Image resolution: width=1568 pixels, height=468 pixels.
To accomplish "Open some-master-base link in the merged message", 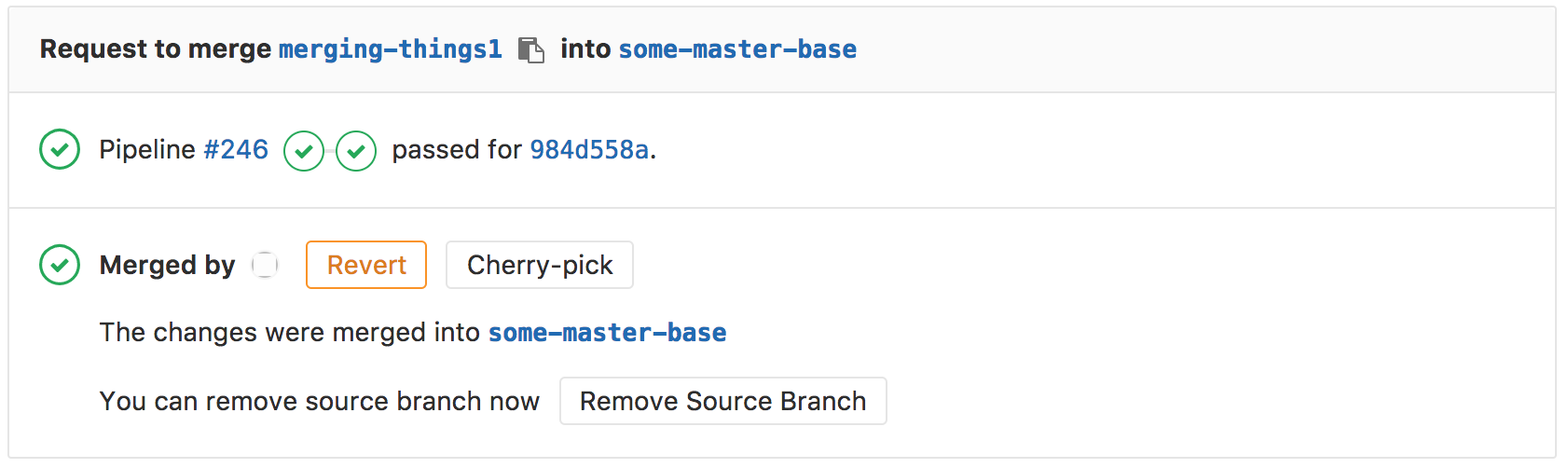I will [x=608, y=333].
